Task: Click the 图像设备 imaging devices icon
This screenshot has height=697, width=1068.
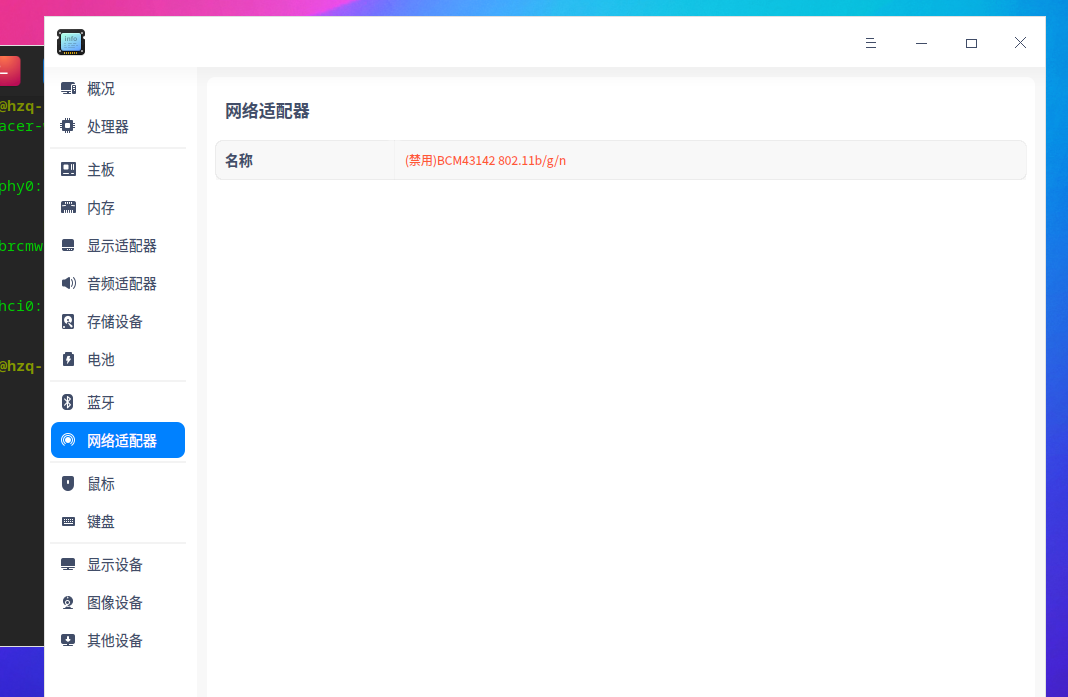Action: pyautogui.click(x=68, y=602)
